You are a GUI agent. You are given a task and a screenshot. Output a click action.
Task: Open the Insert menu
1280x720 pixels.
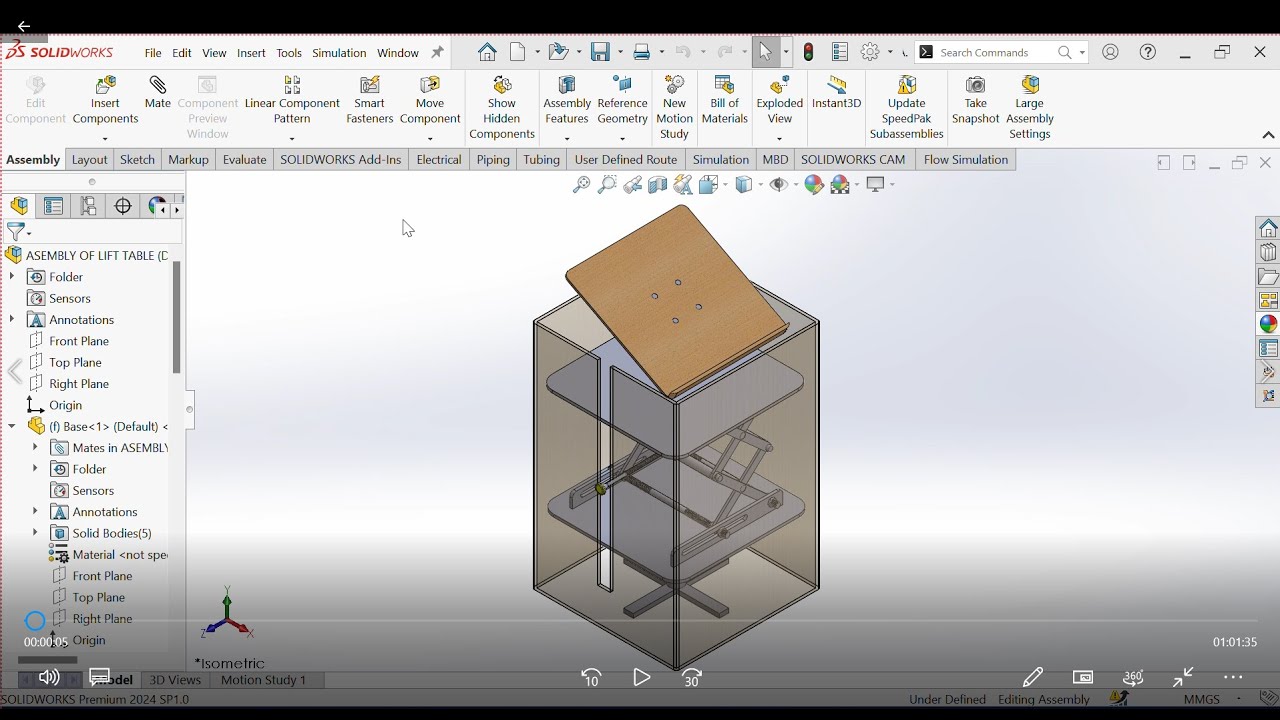coord(251,53)
